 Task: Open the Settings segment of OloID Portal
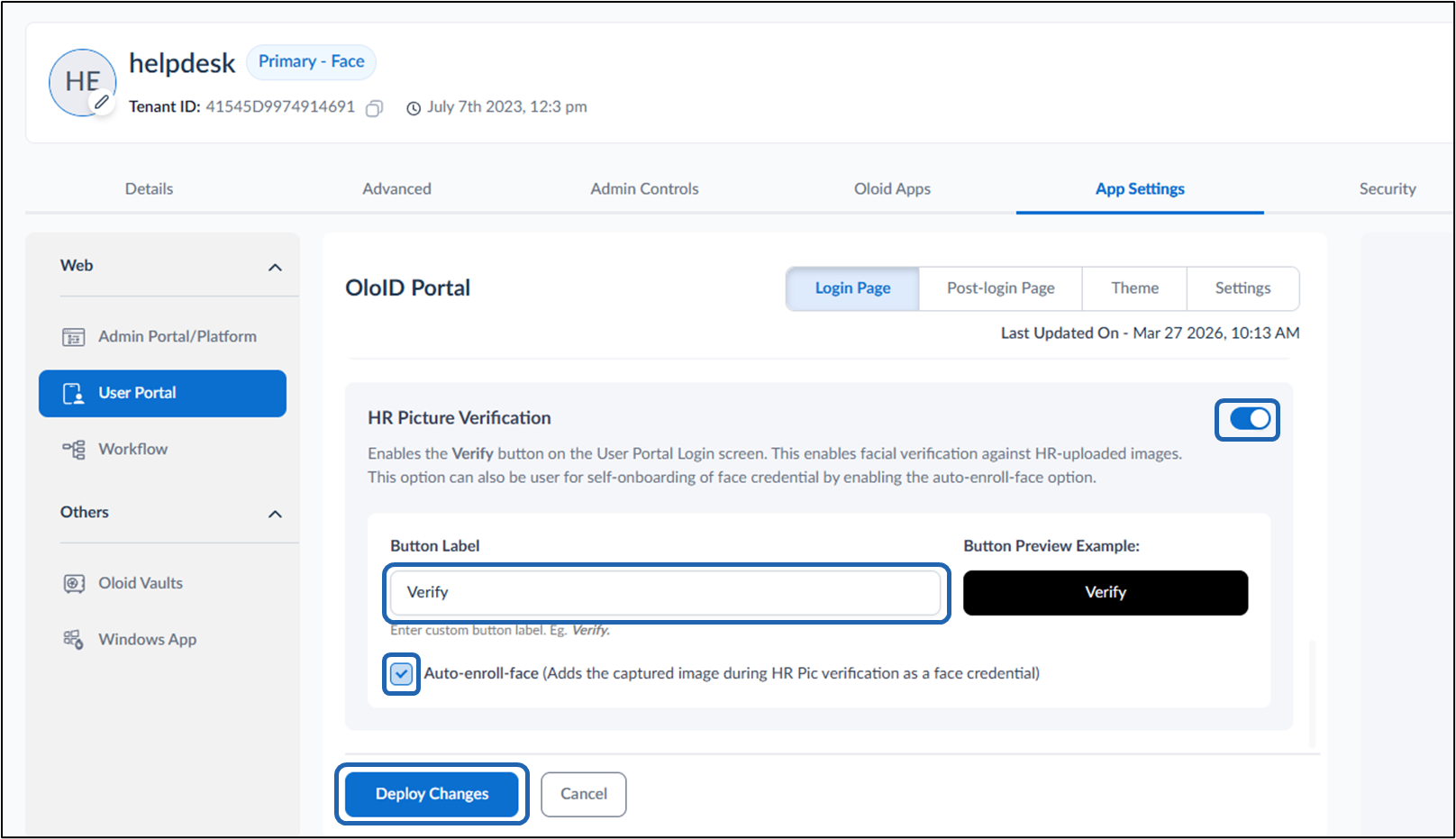point(1242,288)
